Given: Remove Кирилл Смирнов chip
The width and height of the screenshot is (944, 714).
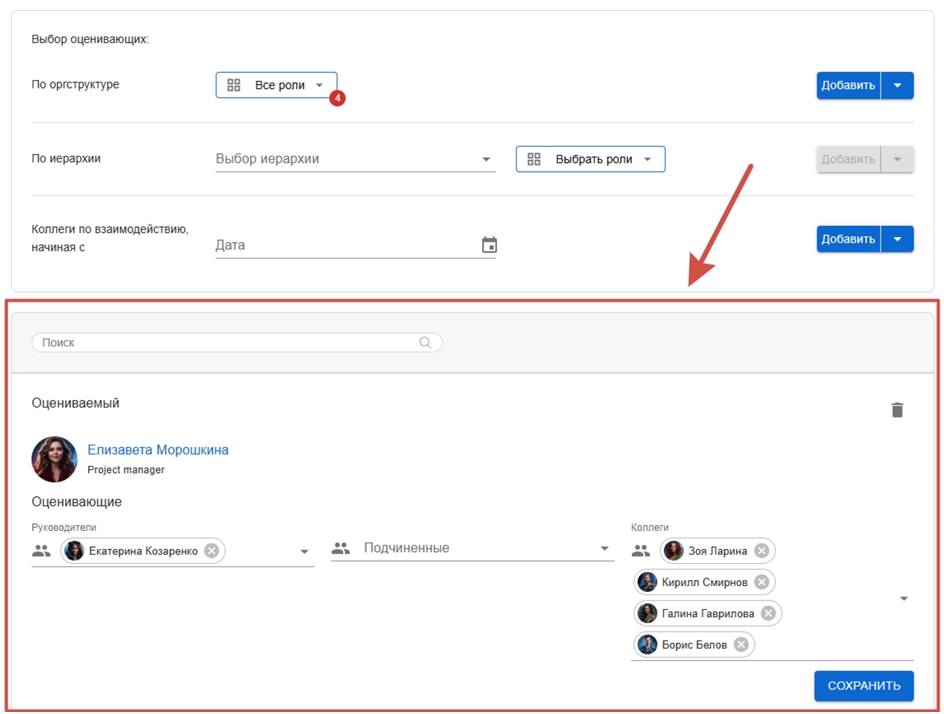Looking at the screenshot, I should pos(761,582).
